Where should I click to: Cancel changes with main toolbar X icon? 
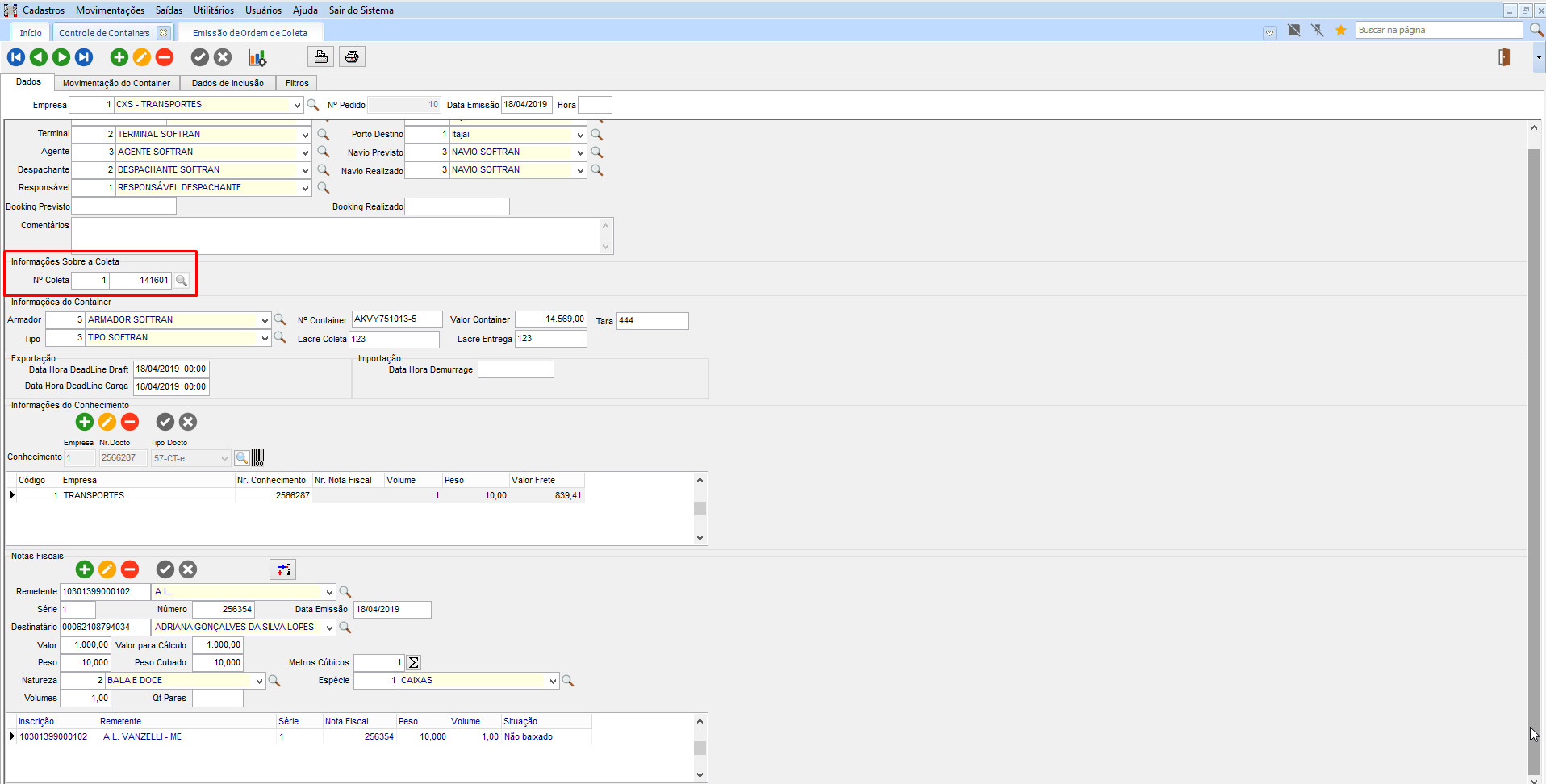(x=223, y=57)
